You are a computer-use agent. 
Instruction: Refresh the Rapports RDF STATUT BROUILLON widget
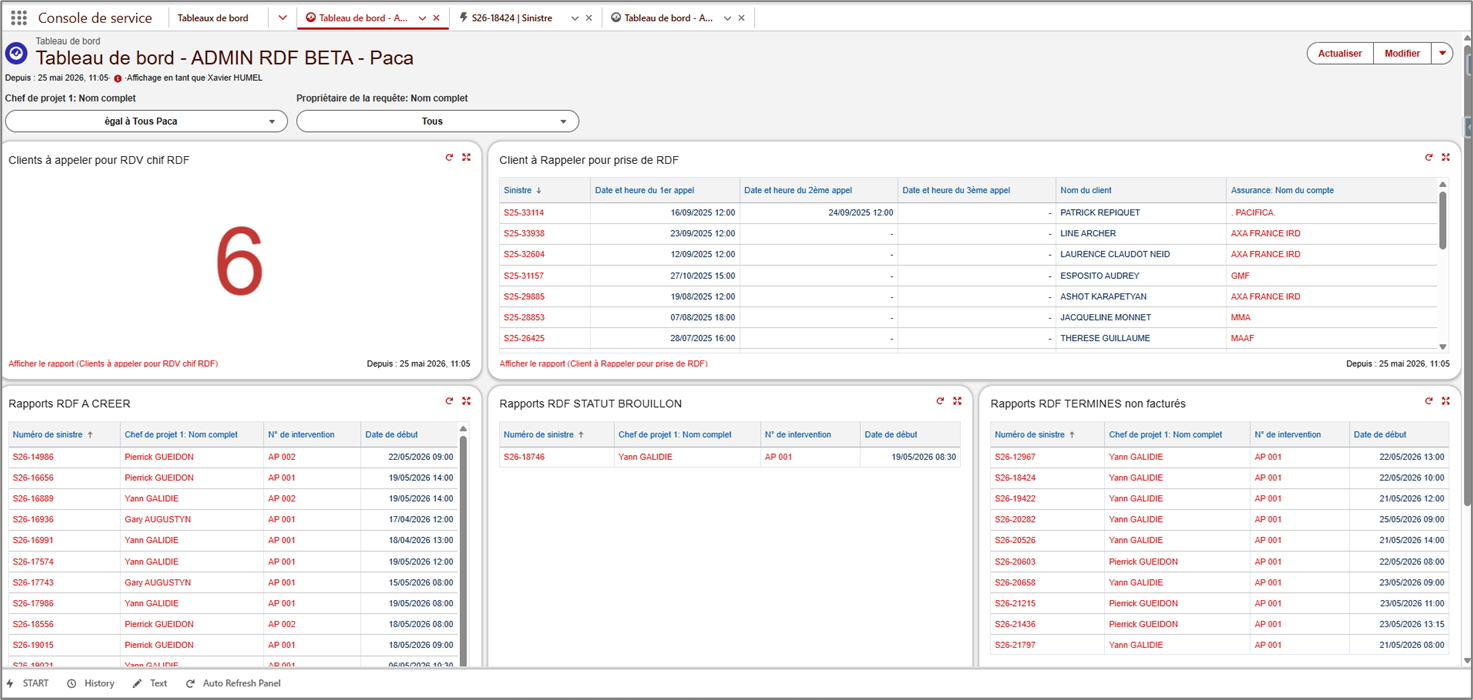tap(940, 401)
